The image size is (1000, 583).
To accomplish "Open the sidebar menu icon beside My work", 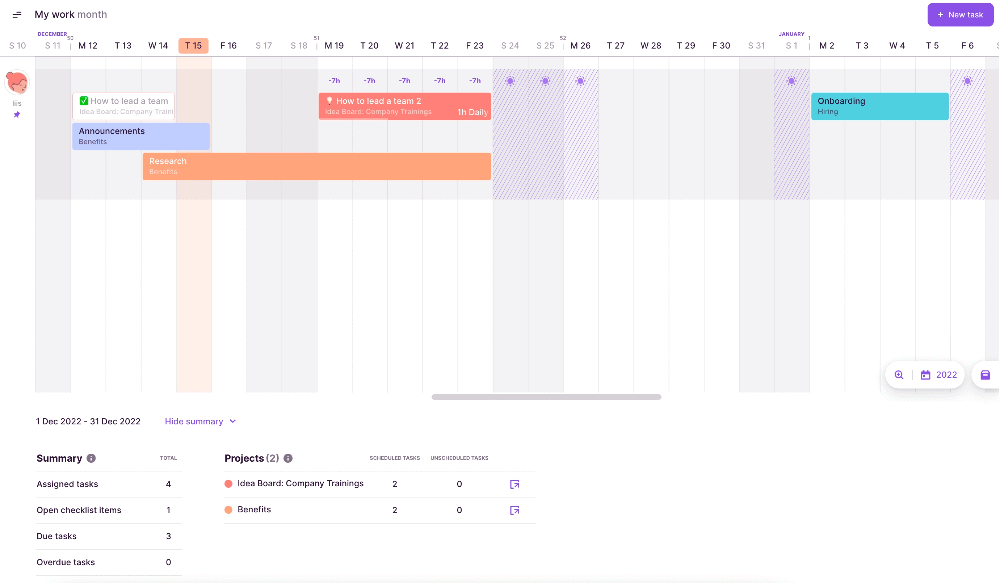I will (17, 15).
